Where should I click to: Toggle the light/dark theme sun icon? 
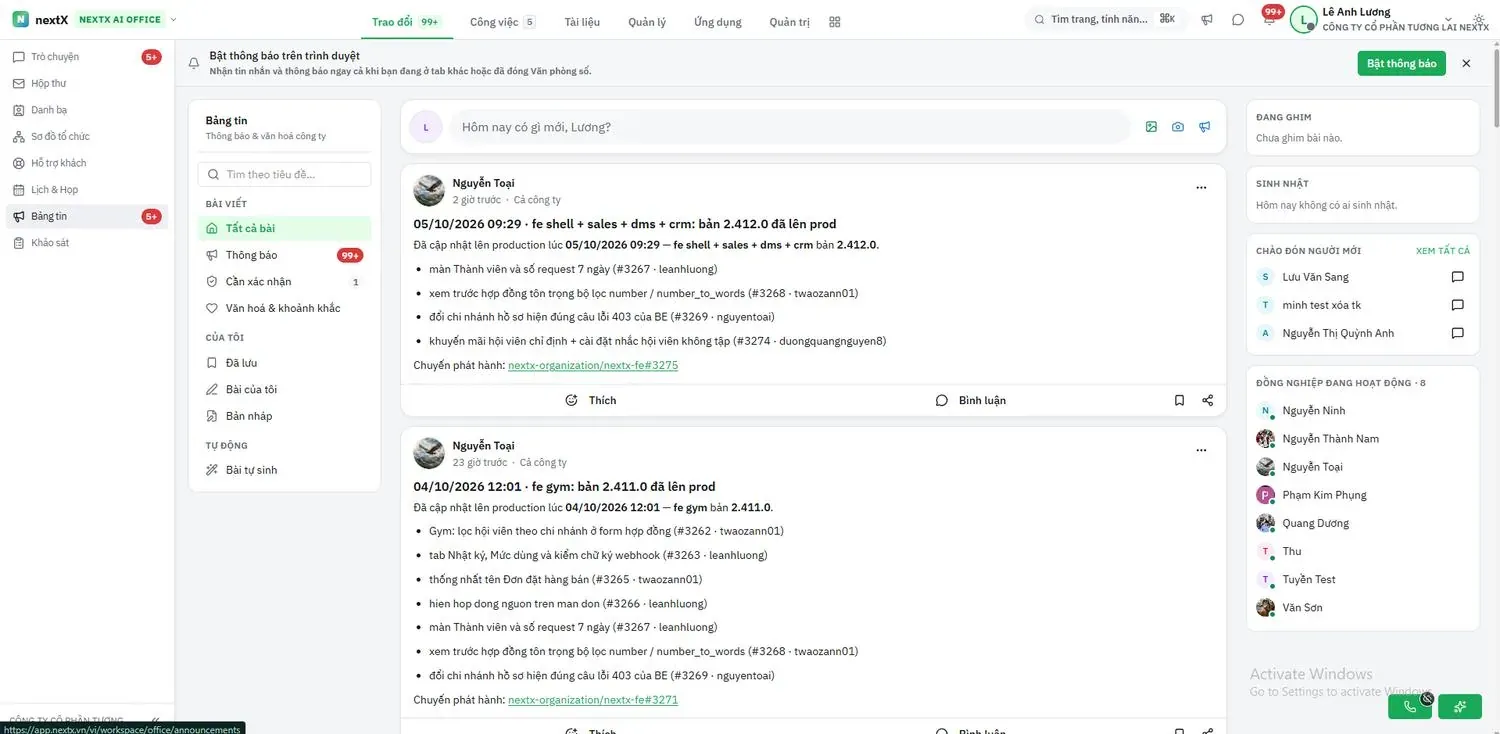point(1480,19)
